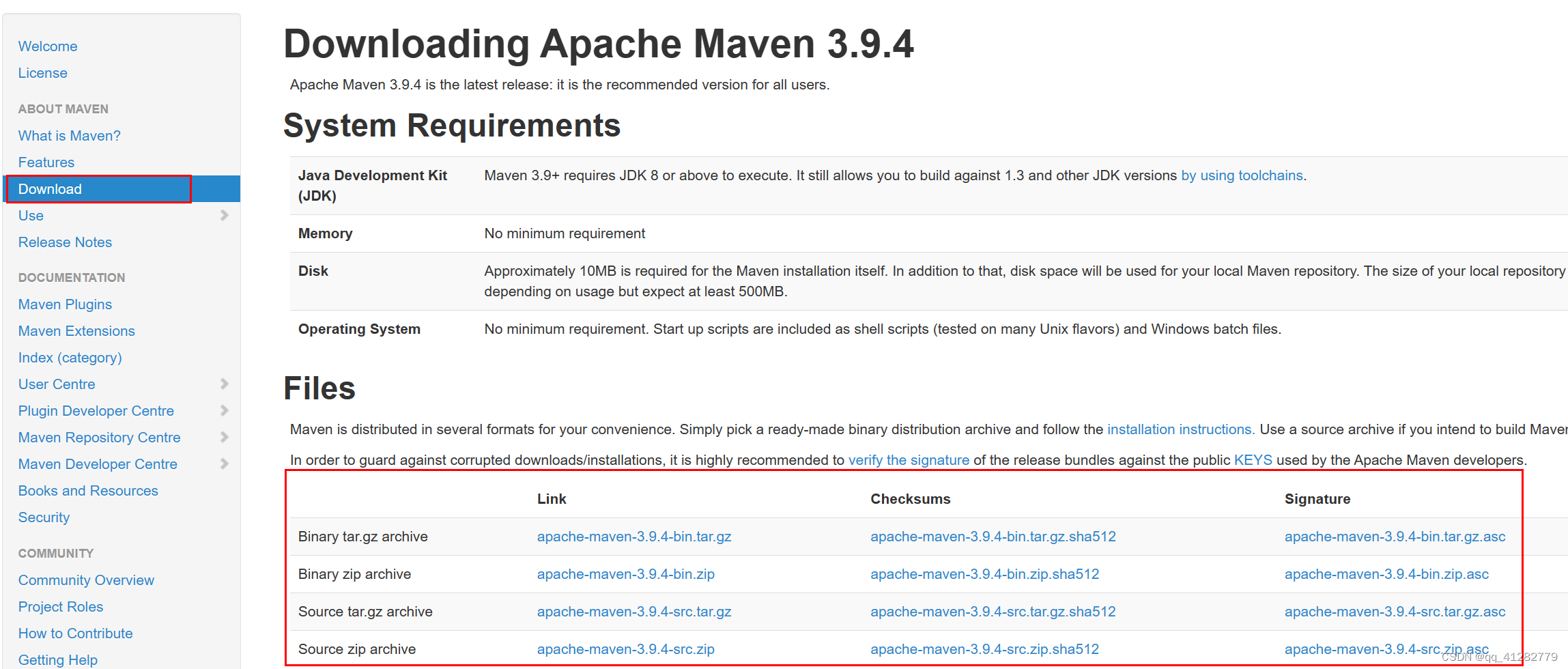Open apache-maven-3.9.4-src.zip.sha512 checksum

point(985,649)
